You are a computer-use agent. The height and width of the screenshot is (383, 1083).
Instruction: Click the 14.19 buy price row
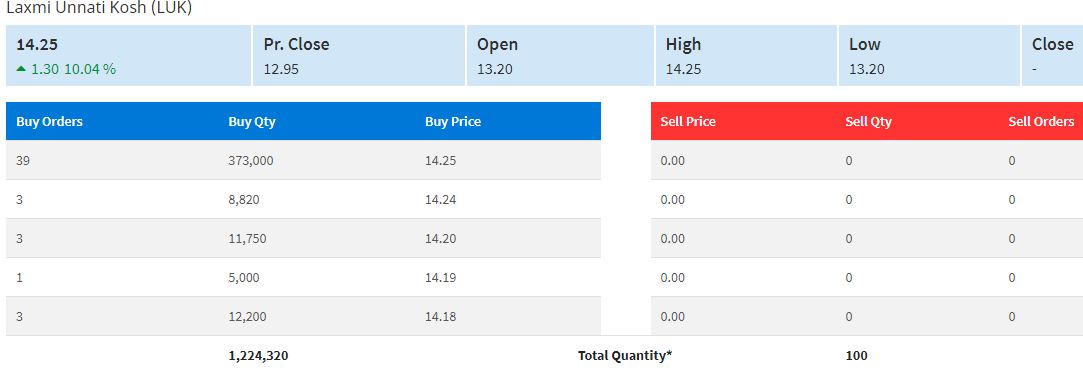click(x=303, y=277)
